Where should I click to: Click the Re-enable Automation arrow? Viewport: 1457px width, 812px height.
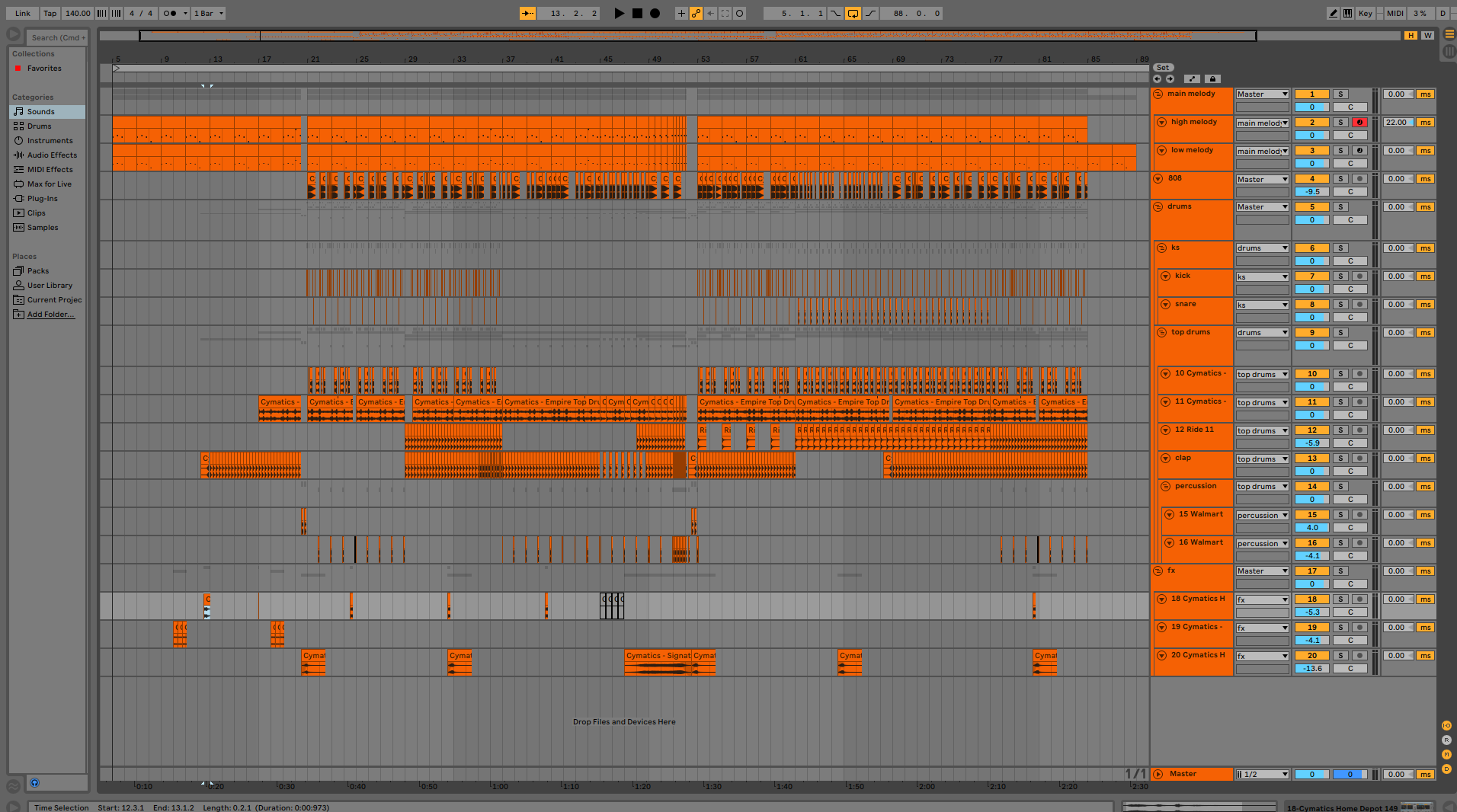click(x=710, y=13)
